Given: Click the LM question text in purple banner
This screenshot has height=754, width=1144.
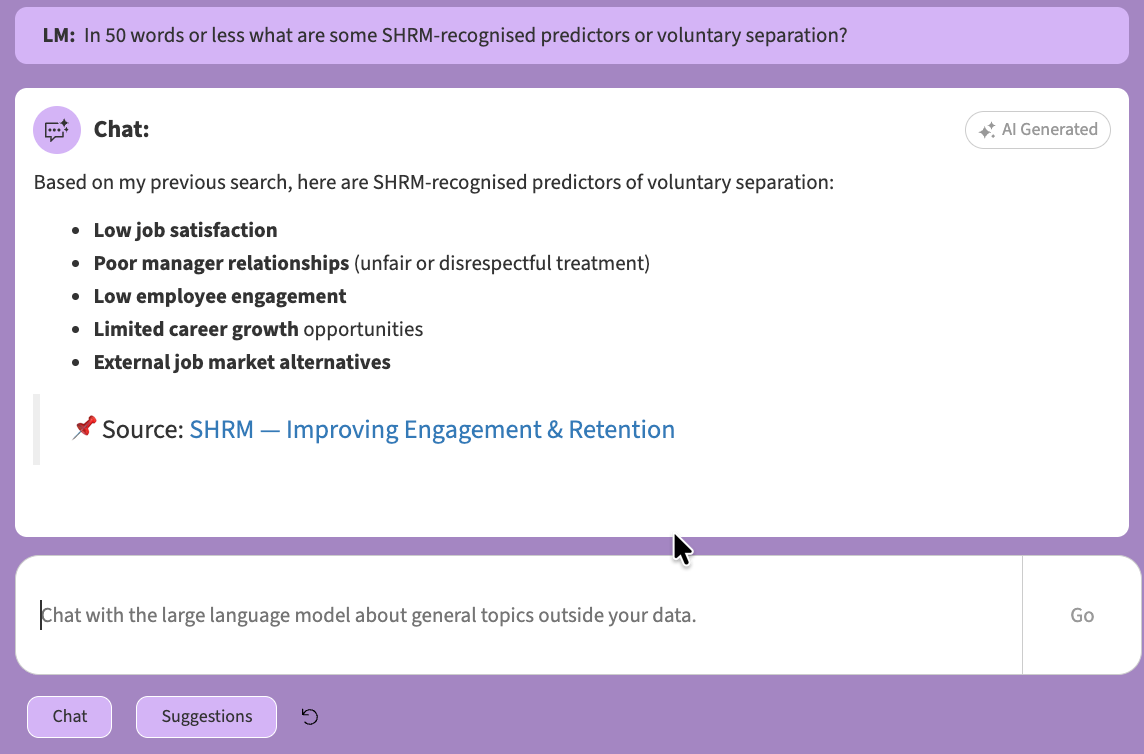Looking at the screenshot, I should click(465, 36).
